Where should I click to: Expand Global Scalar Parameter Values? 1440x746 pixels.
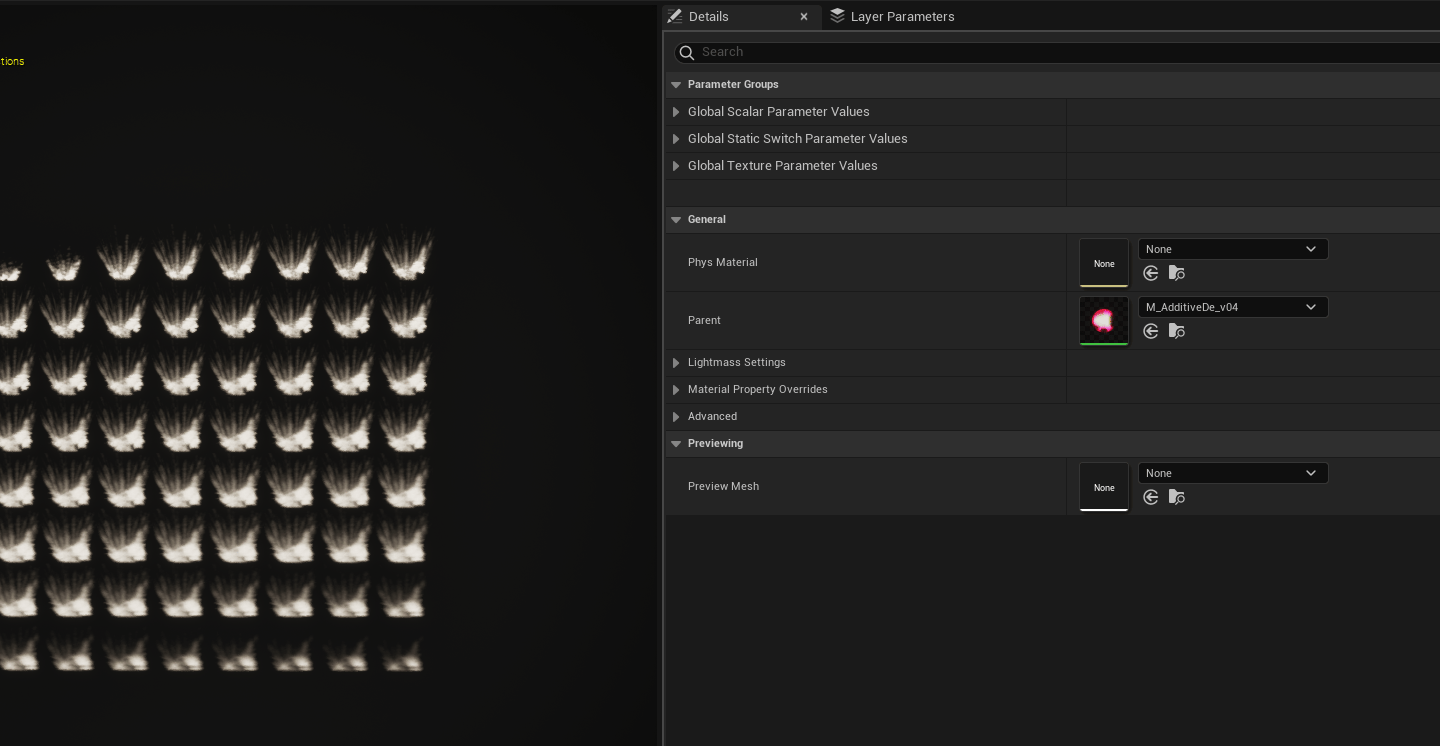point(676,112)
